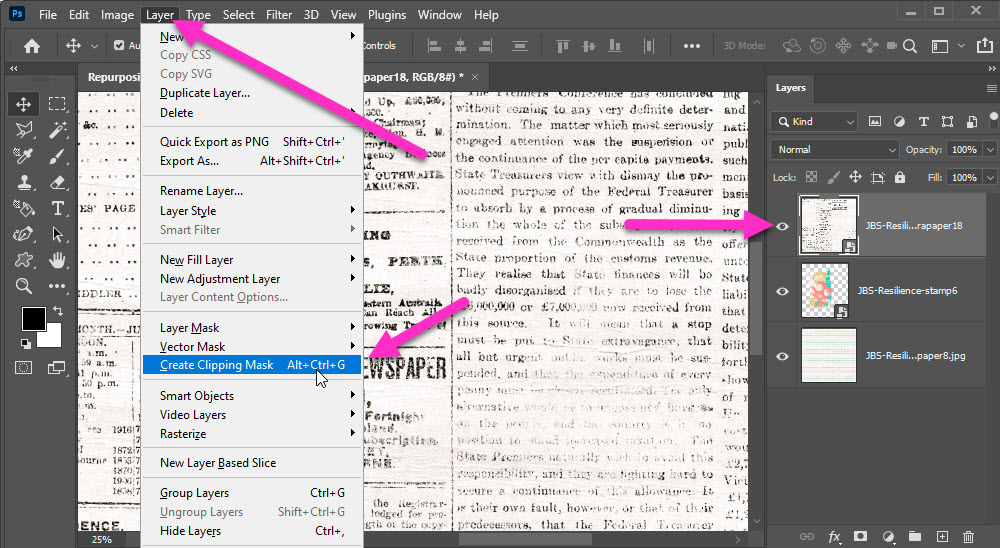Screen dimensions: 1000x548
Task: Expand the Layer Style submenu
Action: [x=253, y=211]
